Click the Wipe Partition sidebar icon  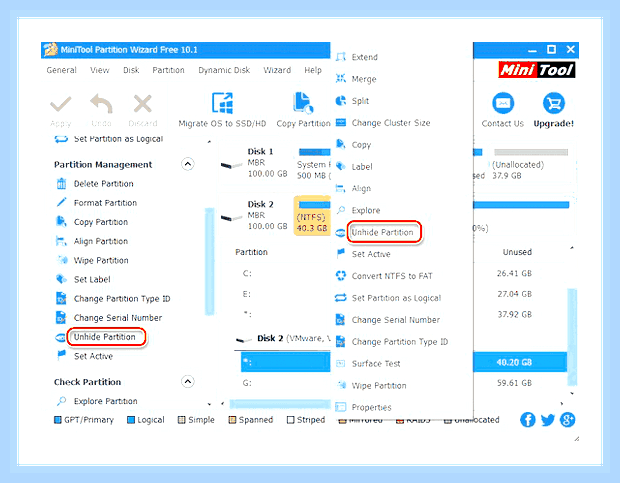(62, 260)
